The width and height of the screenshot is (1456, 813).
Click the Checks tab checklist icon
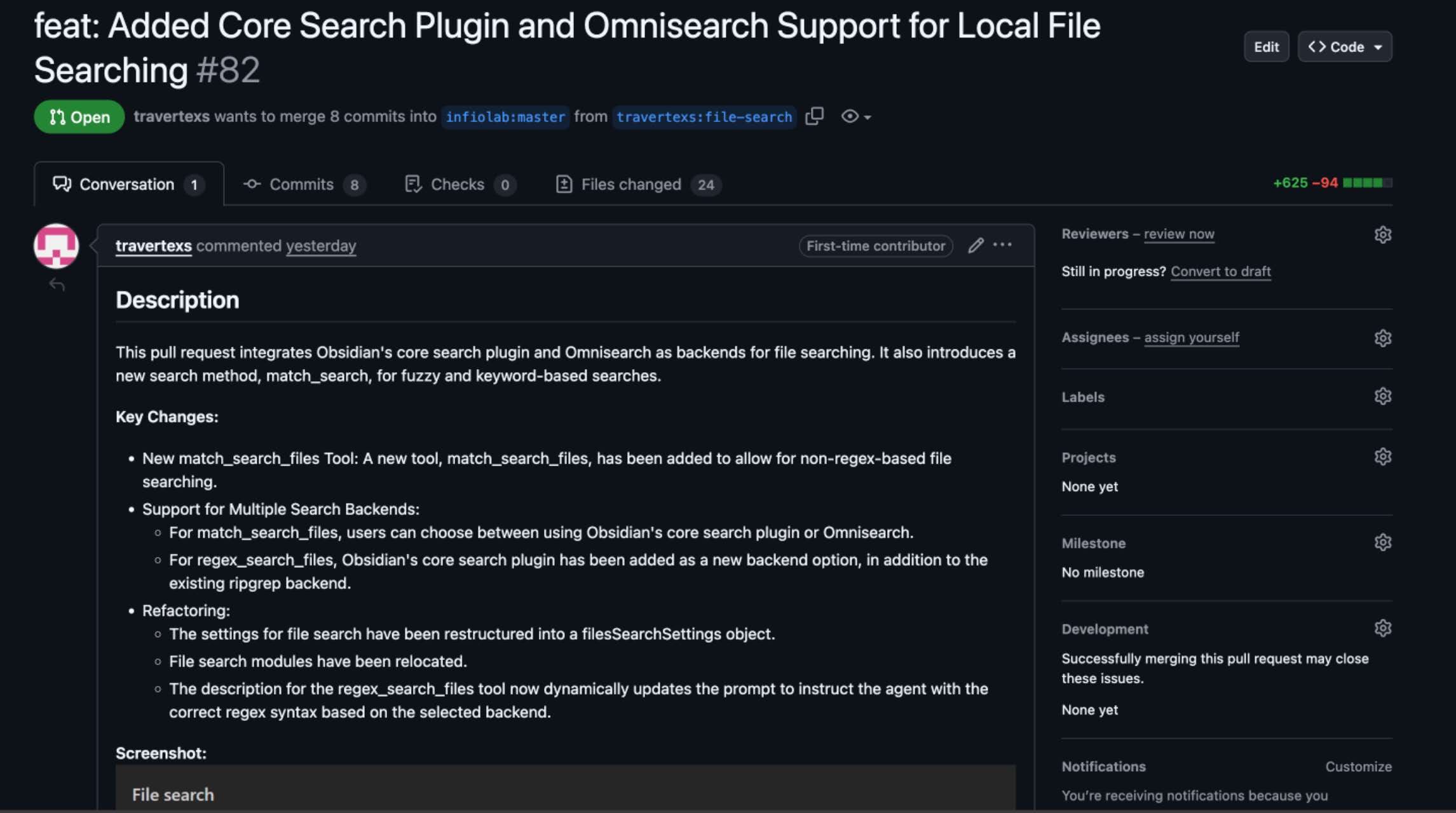tap(413, 184)
